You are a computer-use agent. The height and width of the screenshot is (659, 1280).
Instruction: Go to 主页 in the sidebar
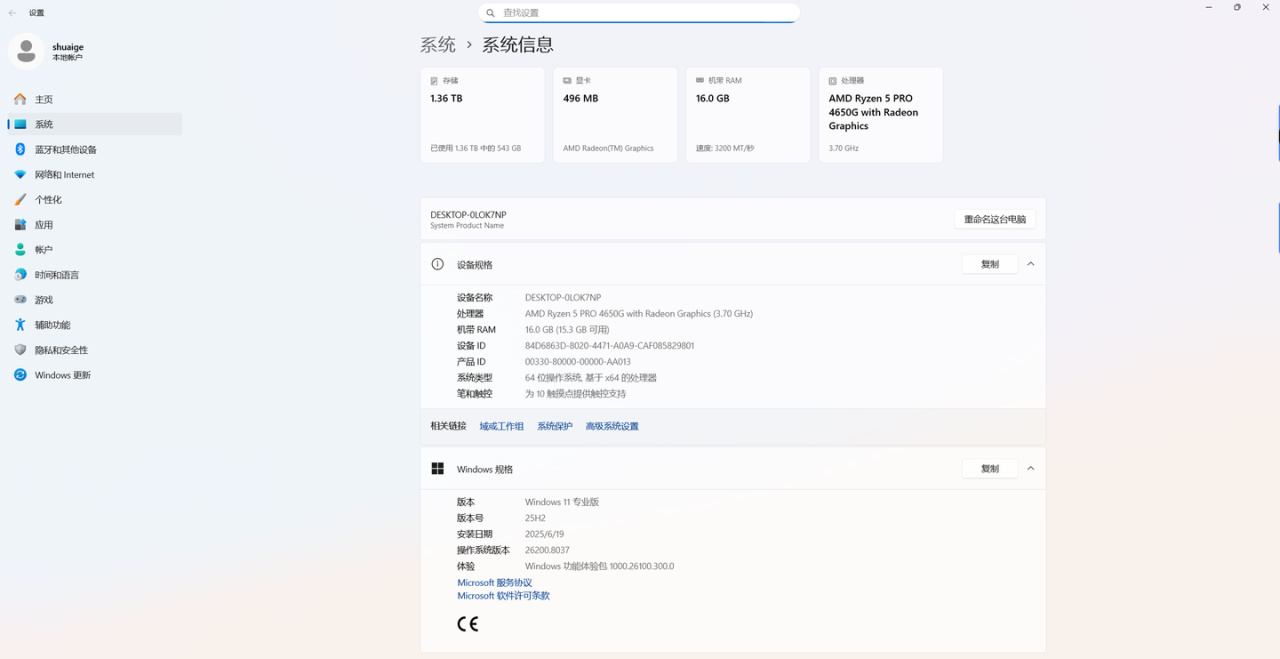[x=95, y=99]
